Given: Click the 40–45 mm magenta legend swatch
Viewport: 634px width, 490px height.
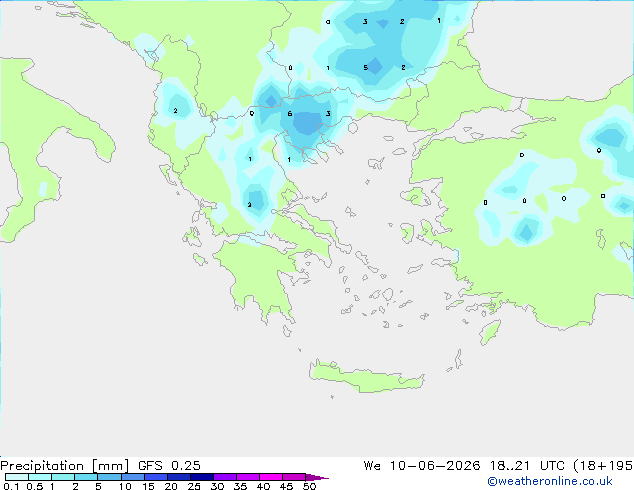Looking at the screenshot, I should (x=271, y=477).
